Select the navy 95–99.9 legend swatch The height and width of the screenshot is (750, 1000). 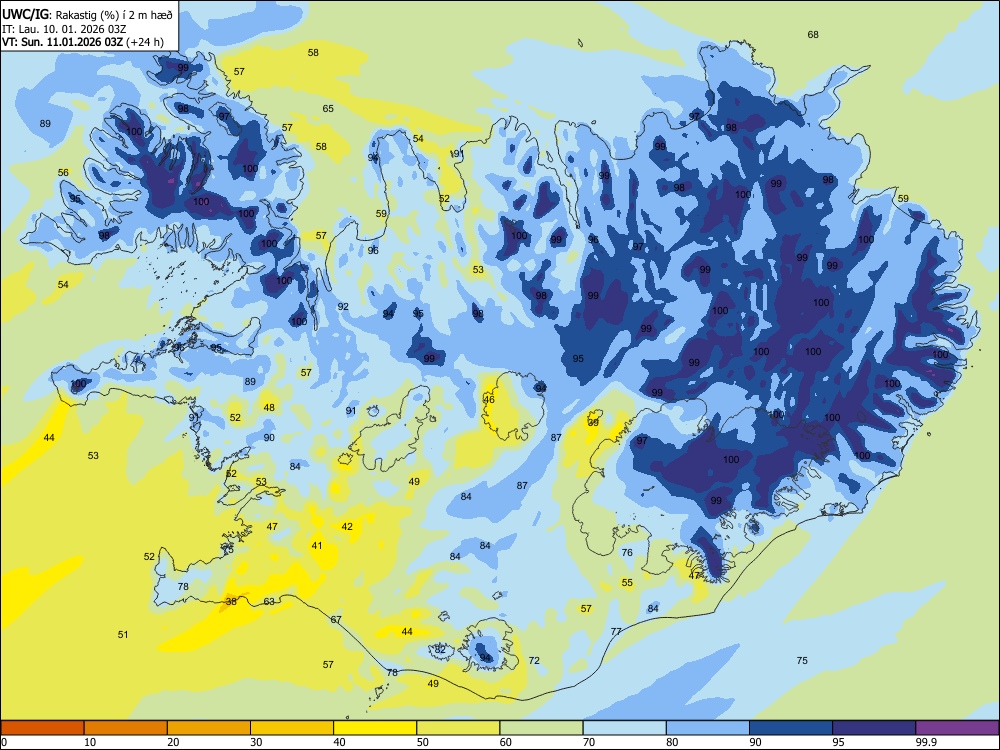(874, 728)
